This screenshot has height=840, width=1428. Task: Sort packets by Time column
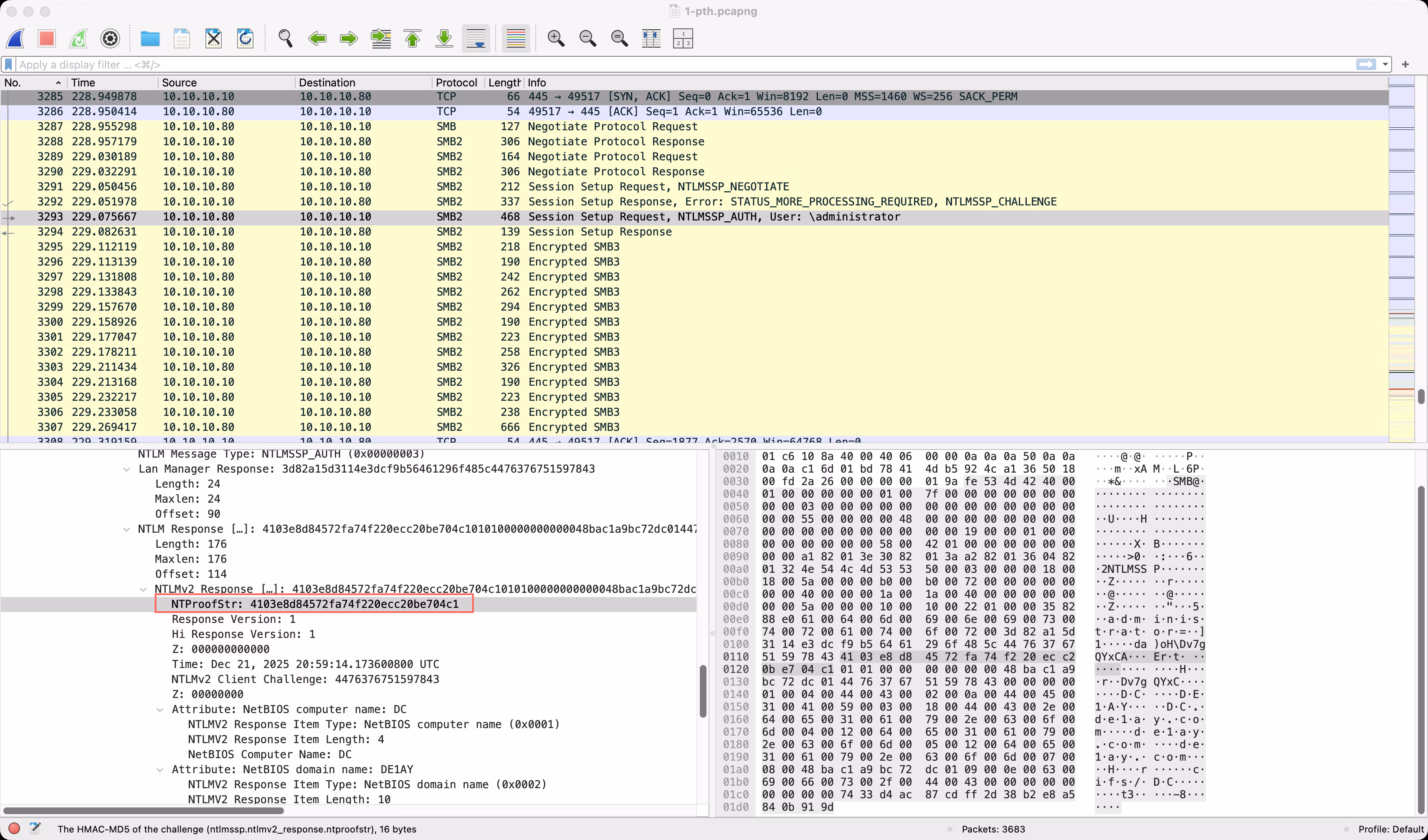click(x=112, y=83)
